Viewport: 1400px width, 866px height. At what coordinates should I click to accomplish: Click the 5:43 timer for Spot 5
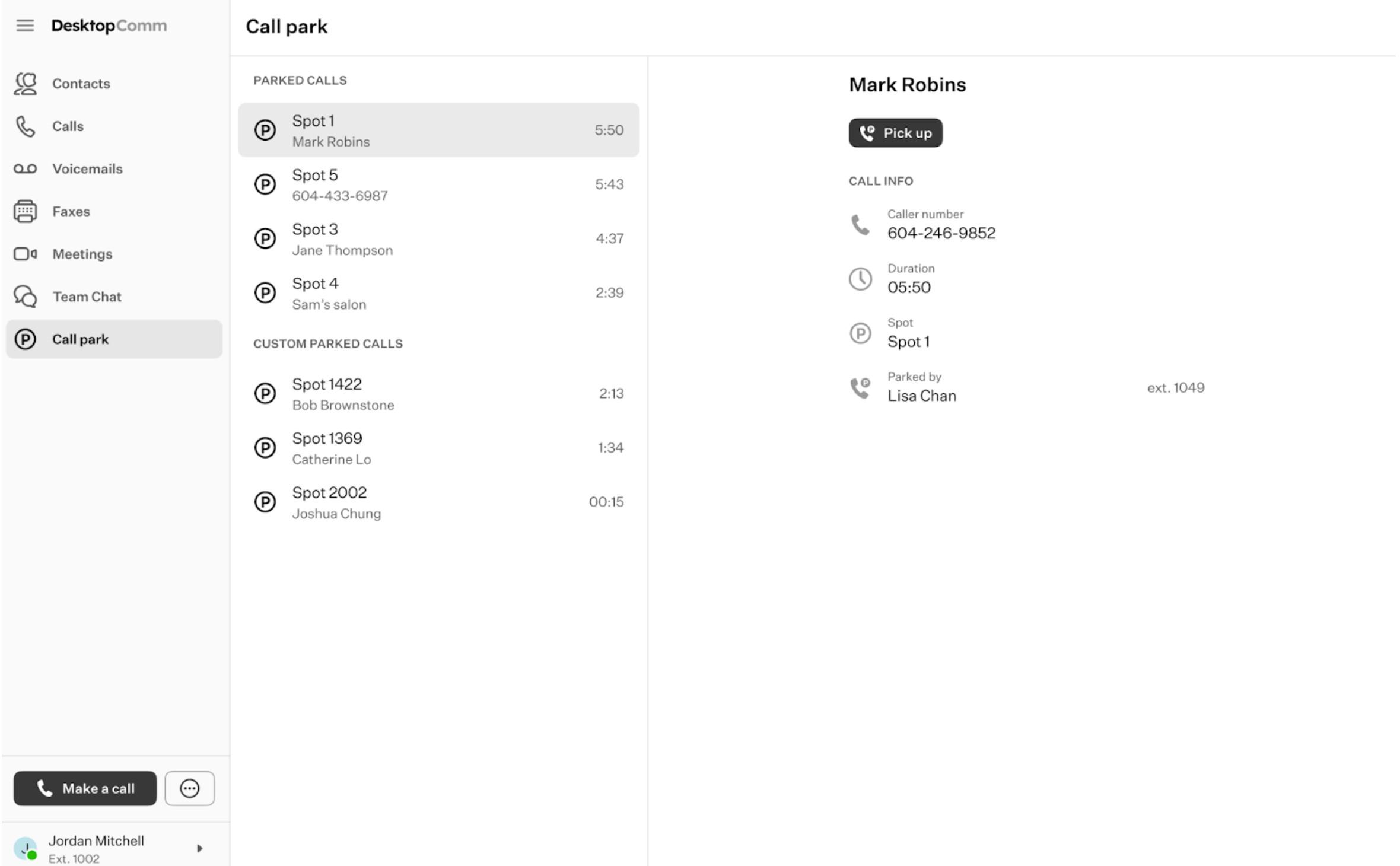(x=609, y=184)
